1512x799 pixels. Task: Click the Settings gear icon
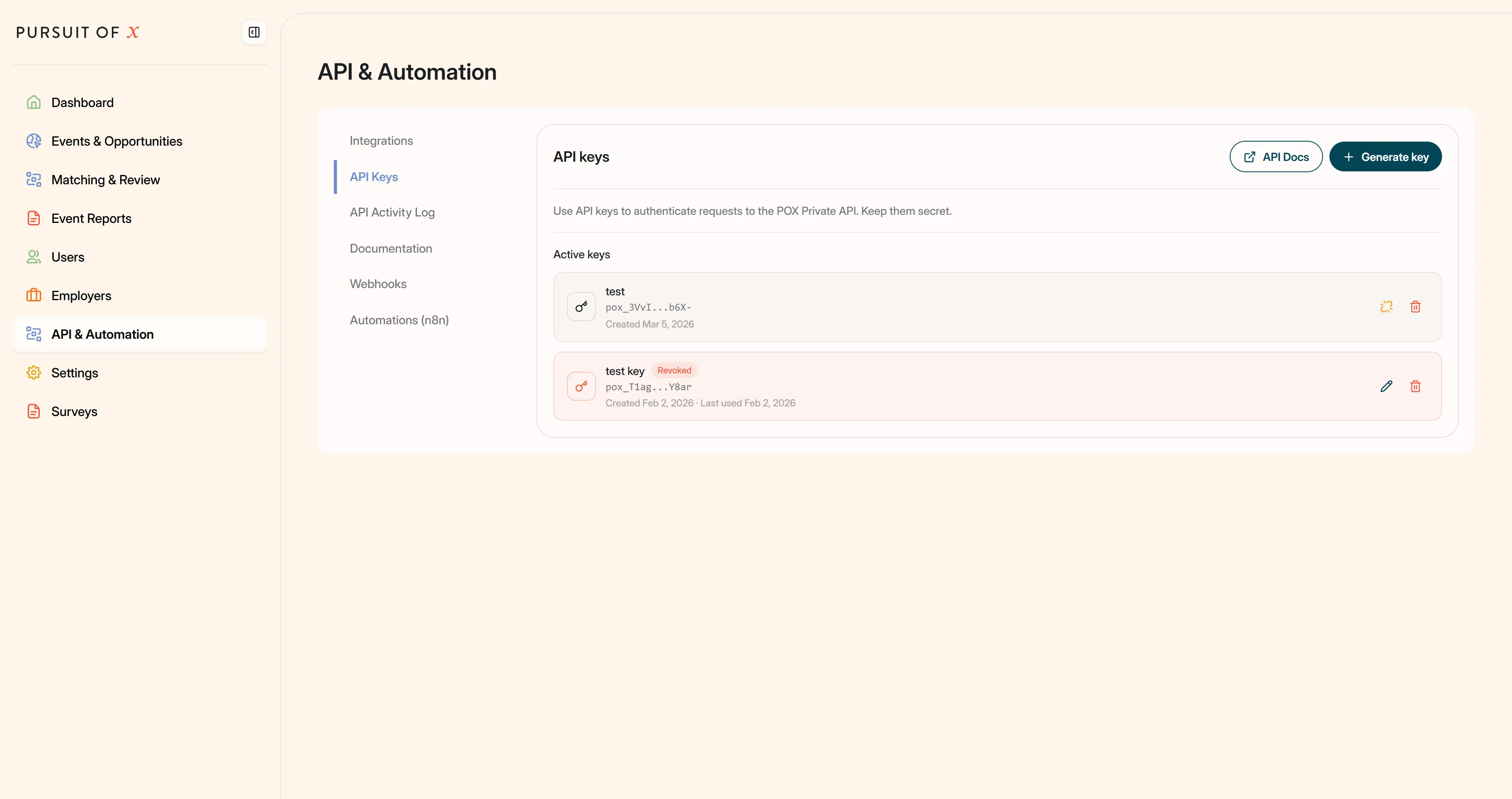(x=33, y=373)
